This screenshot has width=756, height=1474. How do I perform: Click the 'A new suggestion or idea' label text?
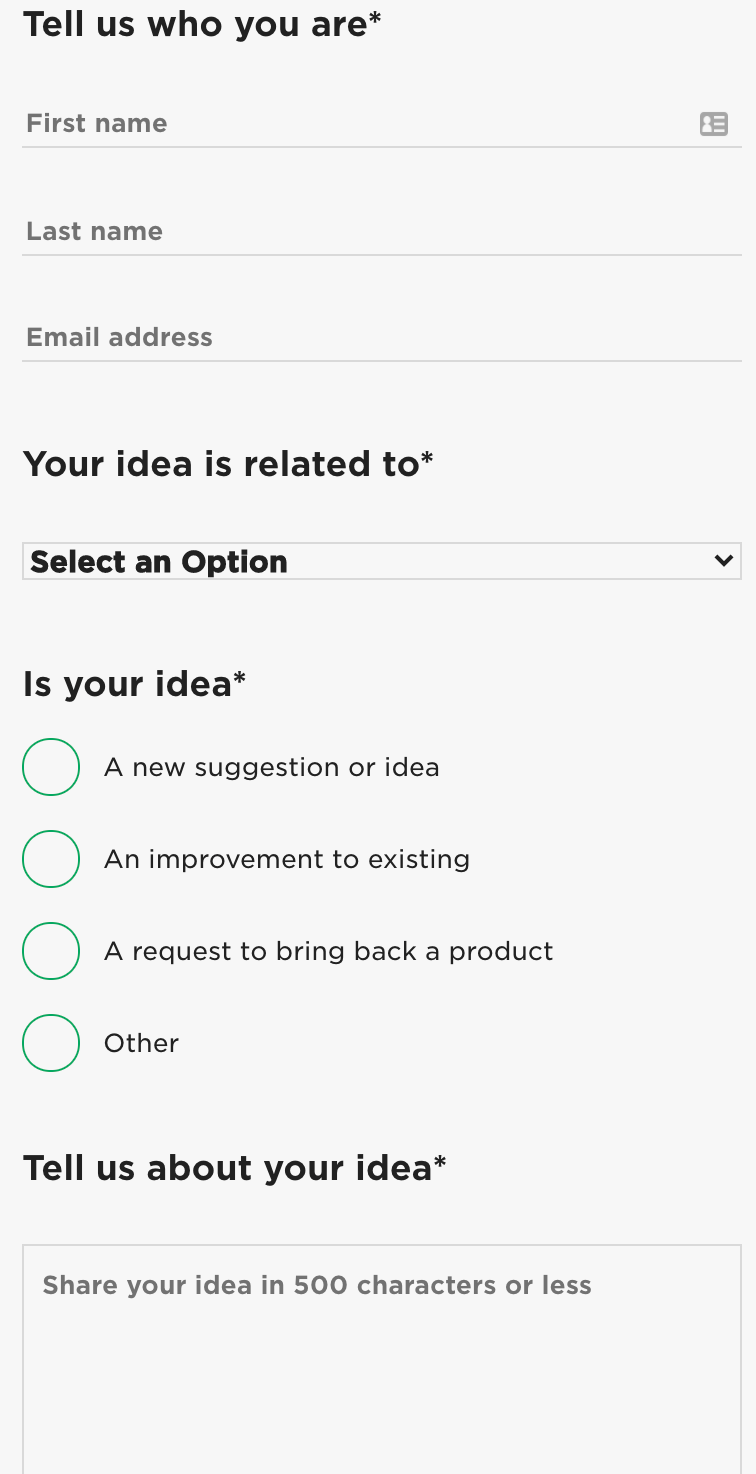point(272,768)
